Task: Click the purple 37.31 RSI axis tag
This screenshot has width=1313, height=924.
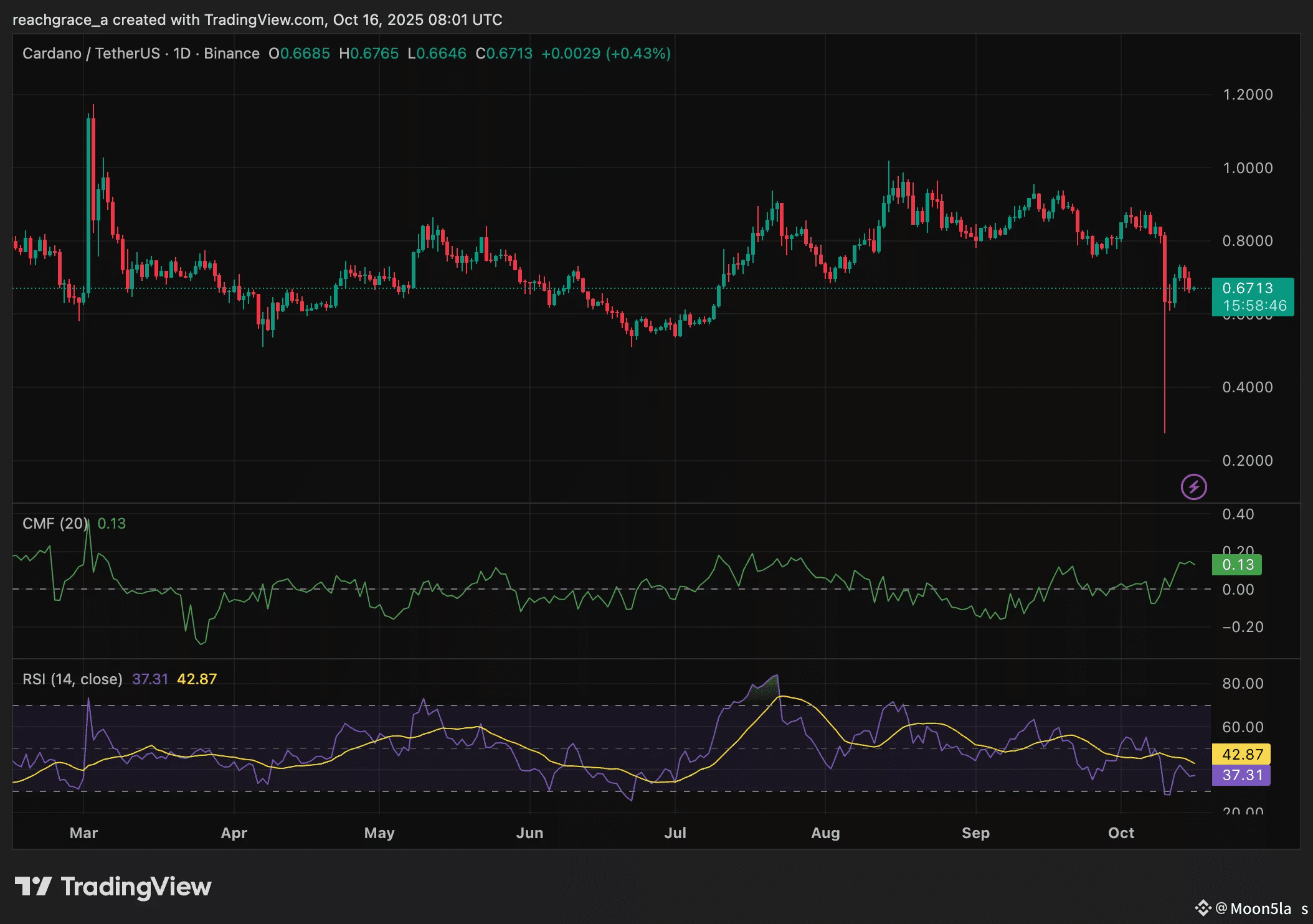Action: [x=1241, y=775]
